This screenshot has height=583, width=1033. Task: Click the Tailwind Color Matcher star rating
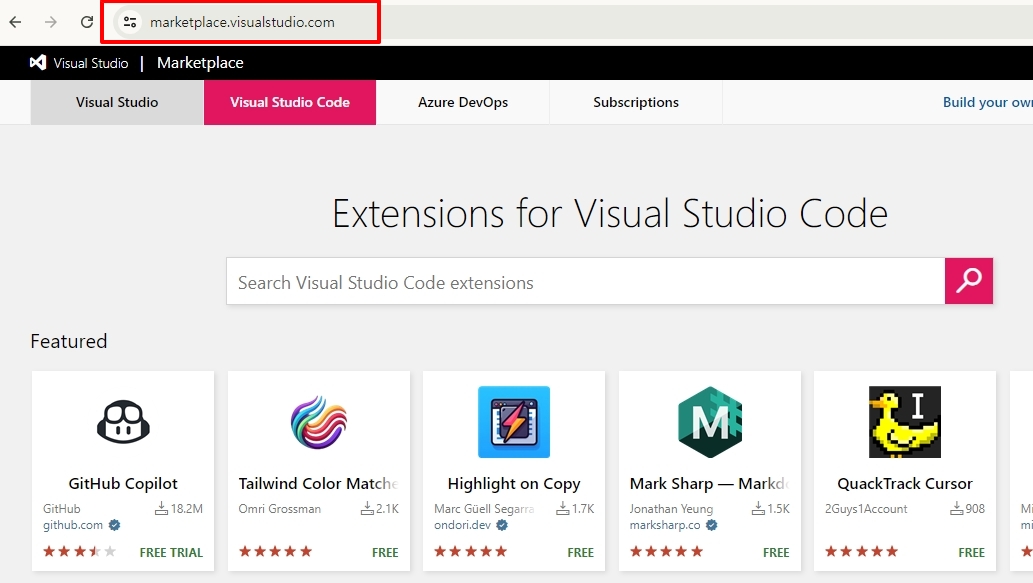[x=275, y=551]
